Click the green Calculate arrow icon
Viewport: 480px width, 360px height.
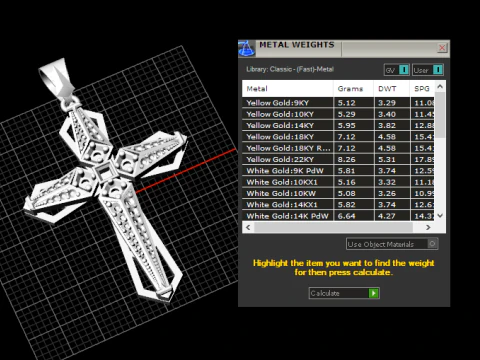tap(373, 293)
